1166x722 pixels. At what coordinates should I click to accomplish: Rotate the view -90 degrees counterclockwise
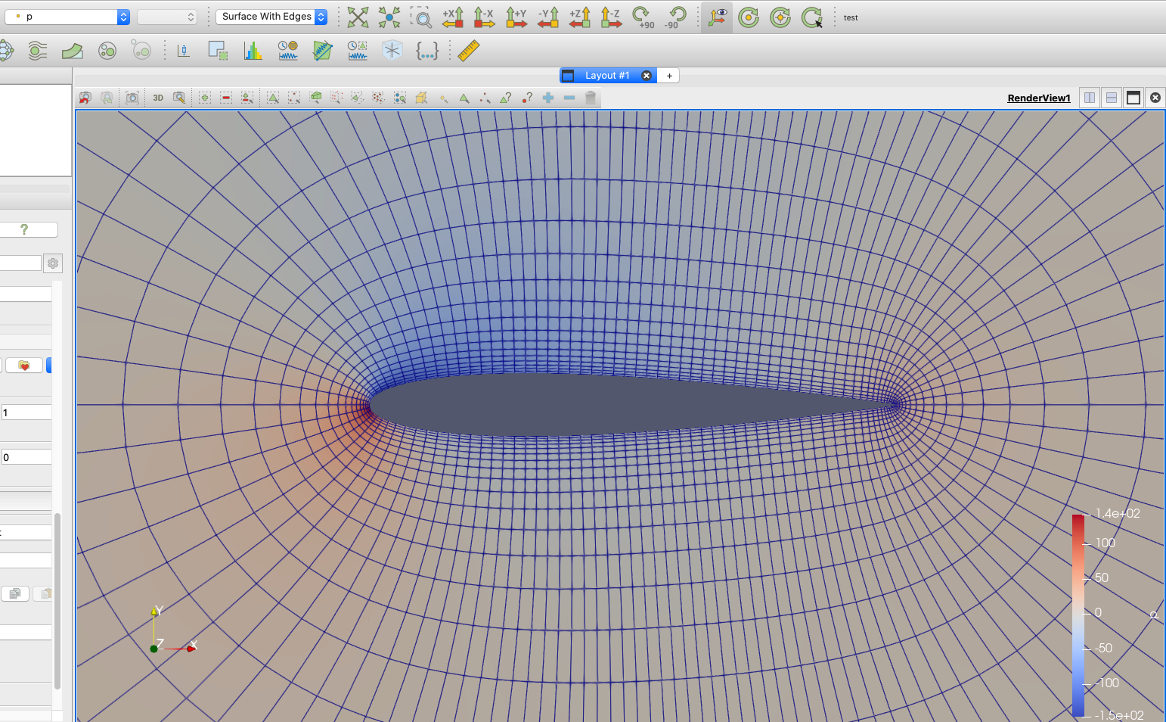674,16
